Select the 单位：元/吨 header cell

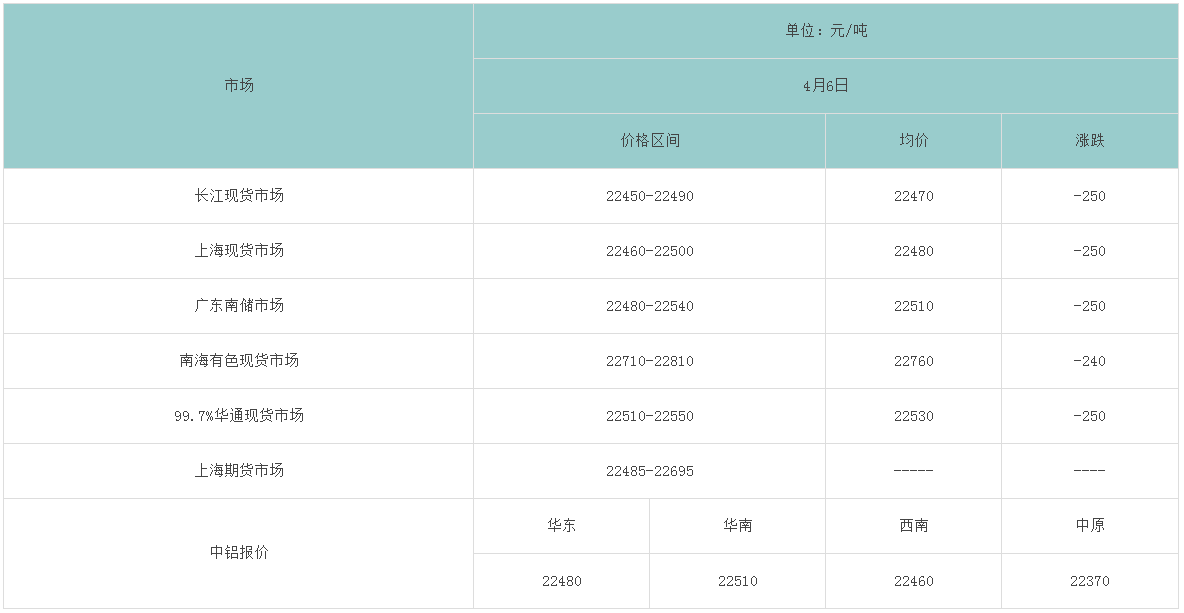[826, 31]
